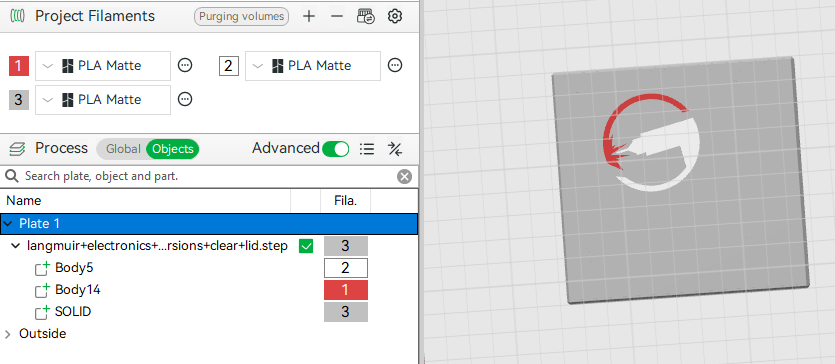Open the Purging volumes button
The image size is (835, 364).
pos(242,16)
